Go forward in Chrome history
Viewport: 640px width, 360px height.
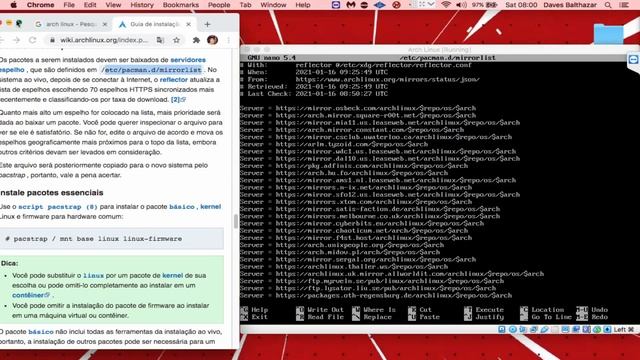point(16,40)
